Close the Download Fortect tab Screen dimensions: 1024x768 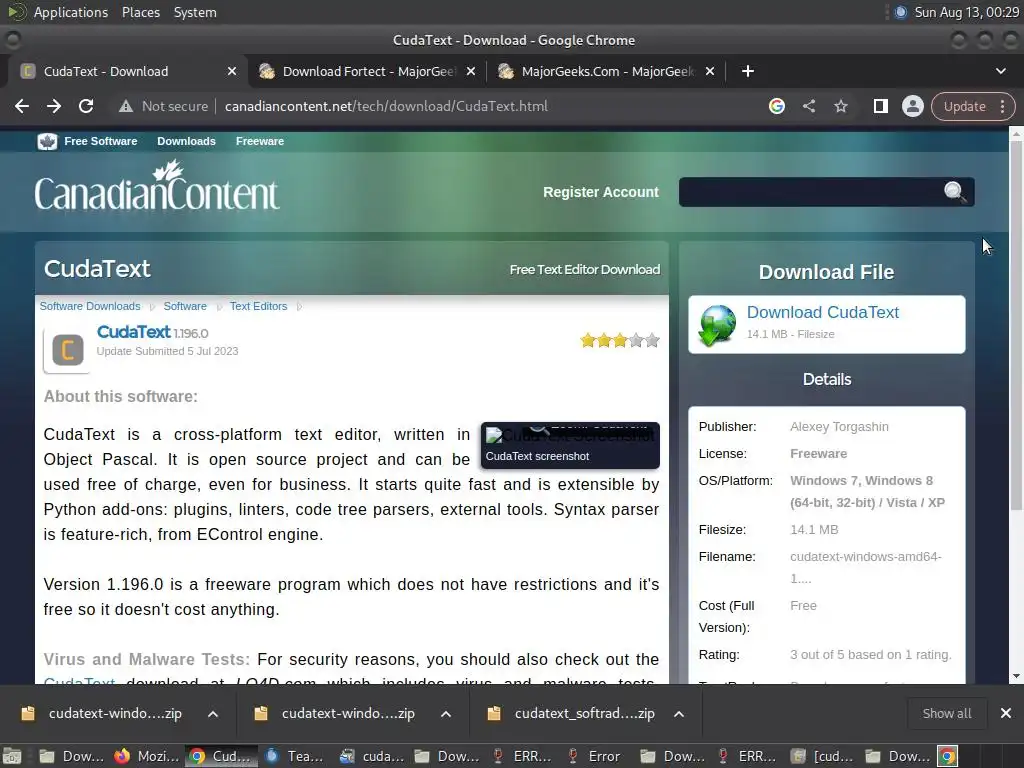pyautogui.click(x=471, y=71)
